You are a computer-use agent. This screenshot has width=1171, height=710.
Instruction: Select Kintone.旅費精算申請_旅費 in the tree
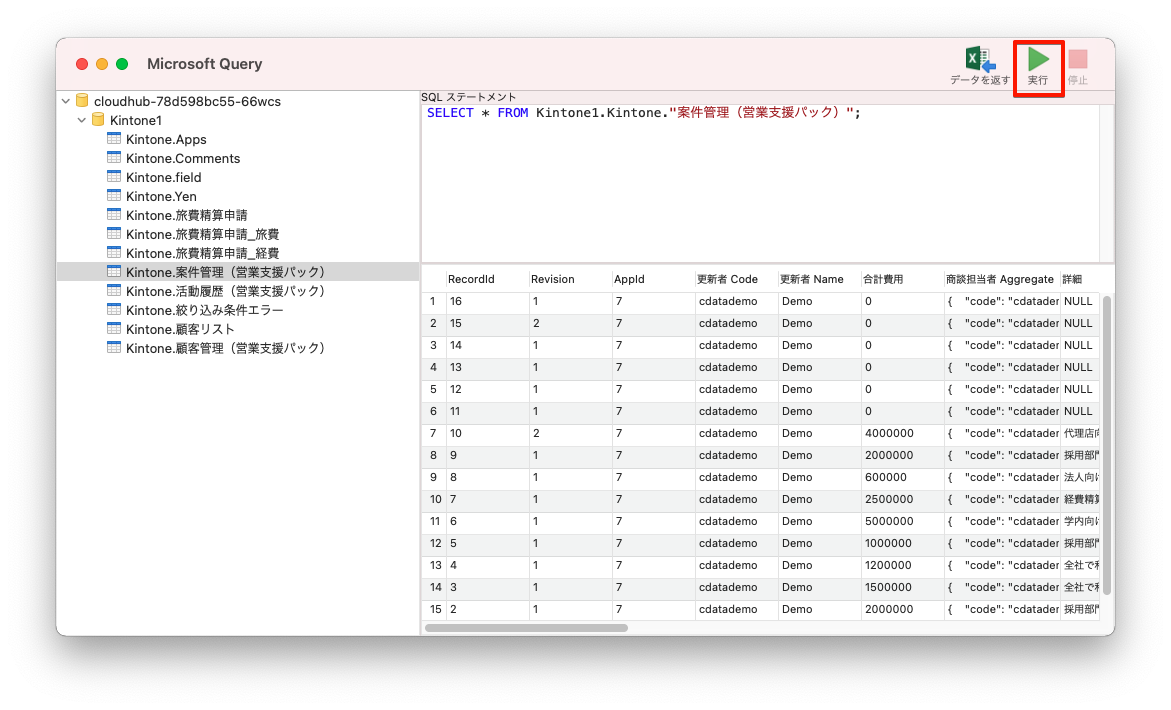202,234
